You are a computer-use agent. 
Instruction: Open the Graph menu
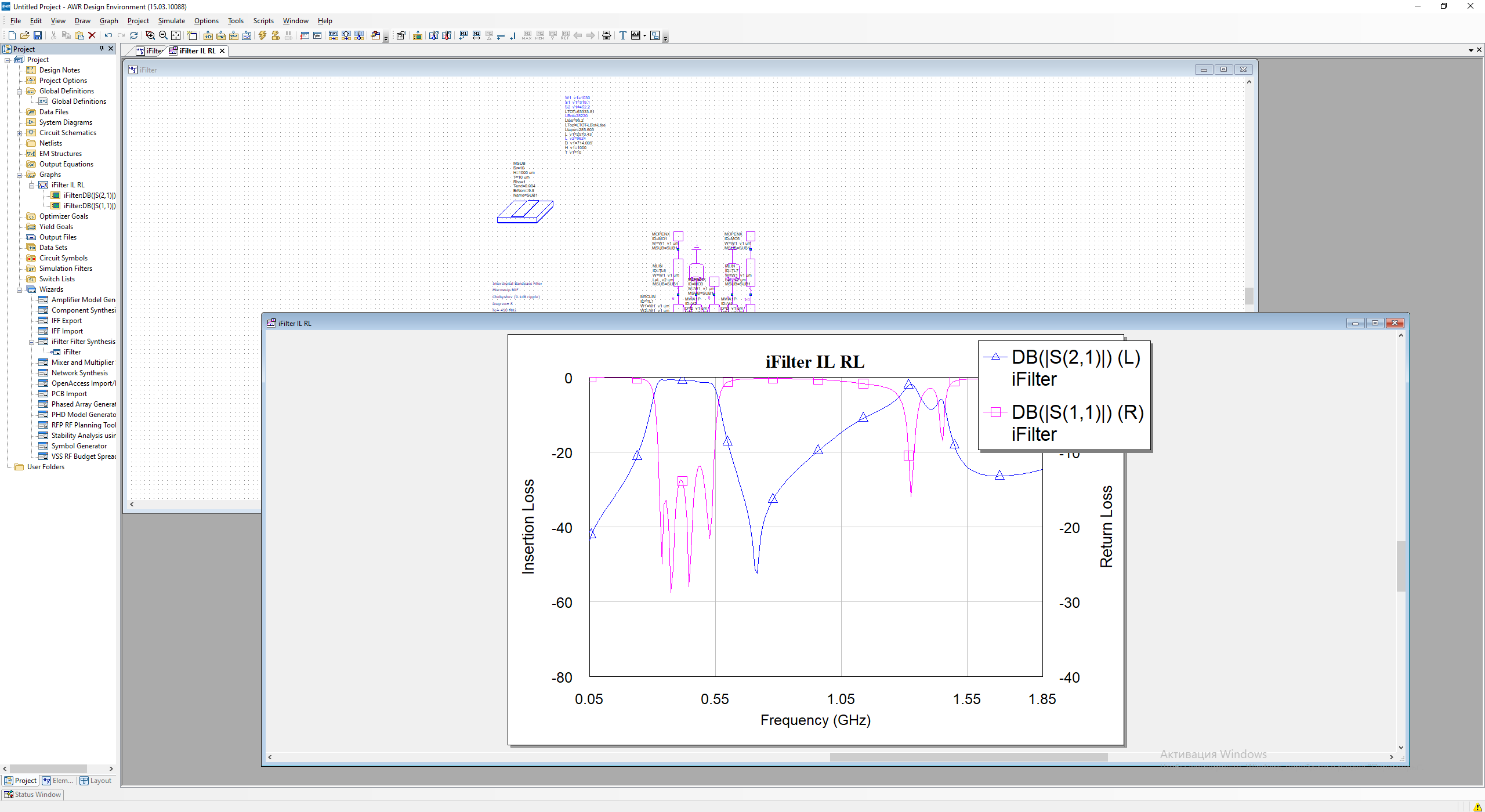[x=109, y=21]
